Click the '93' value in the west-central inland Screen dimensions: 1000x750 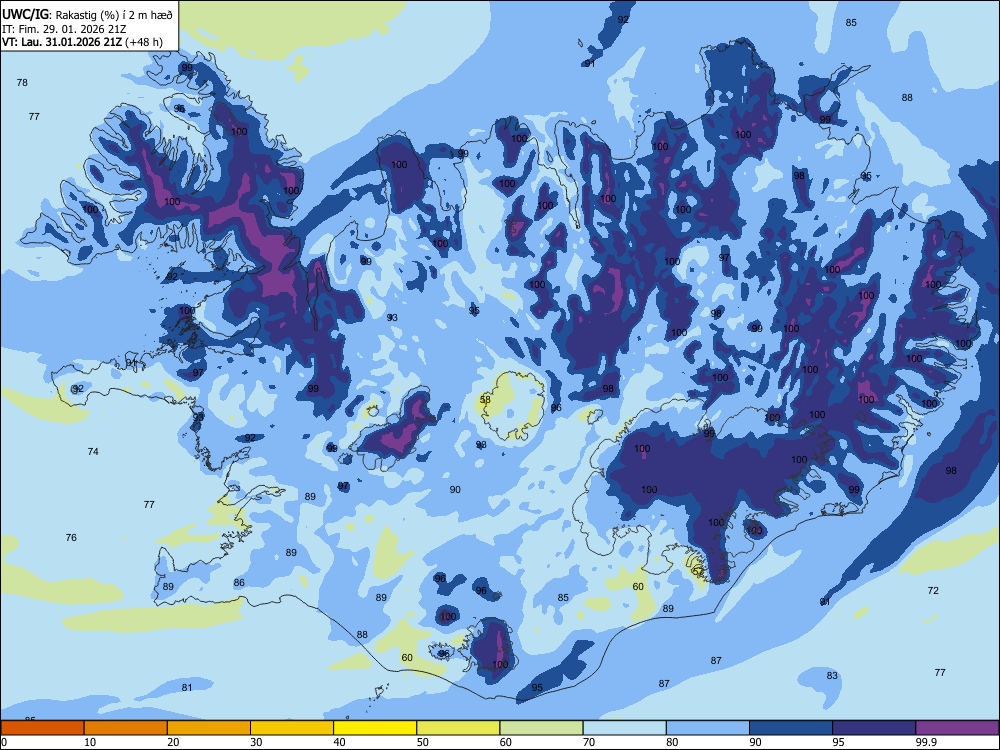(392, 318)
